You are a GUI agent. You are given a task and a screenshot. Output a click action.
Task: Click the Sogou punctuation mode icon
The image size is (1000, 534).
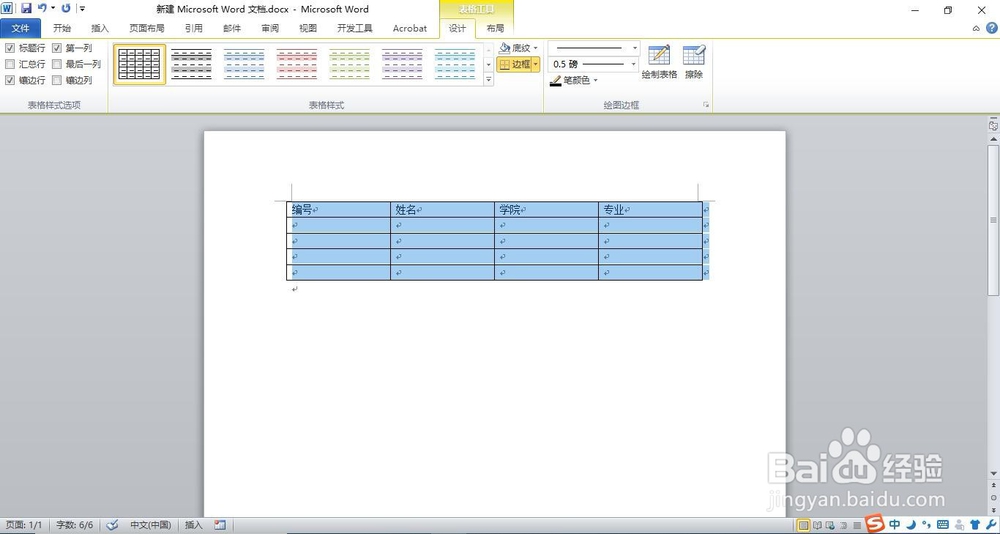(926, 524)
